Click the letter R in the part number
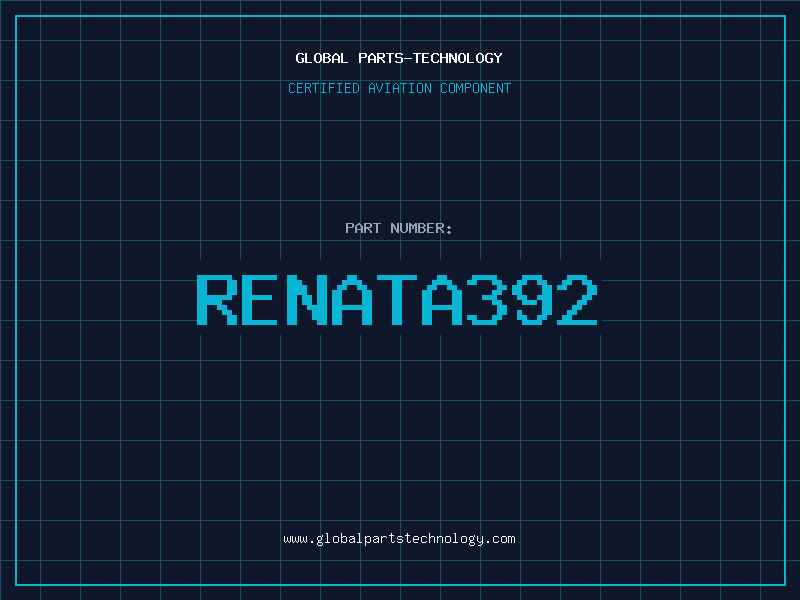This screenshot has height=600, width=800. coord(216,299)
